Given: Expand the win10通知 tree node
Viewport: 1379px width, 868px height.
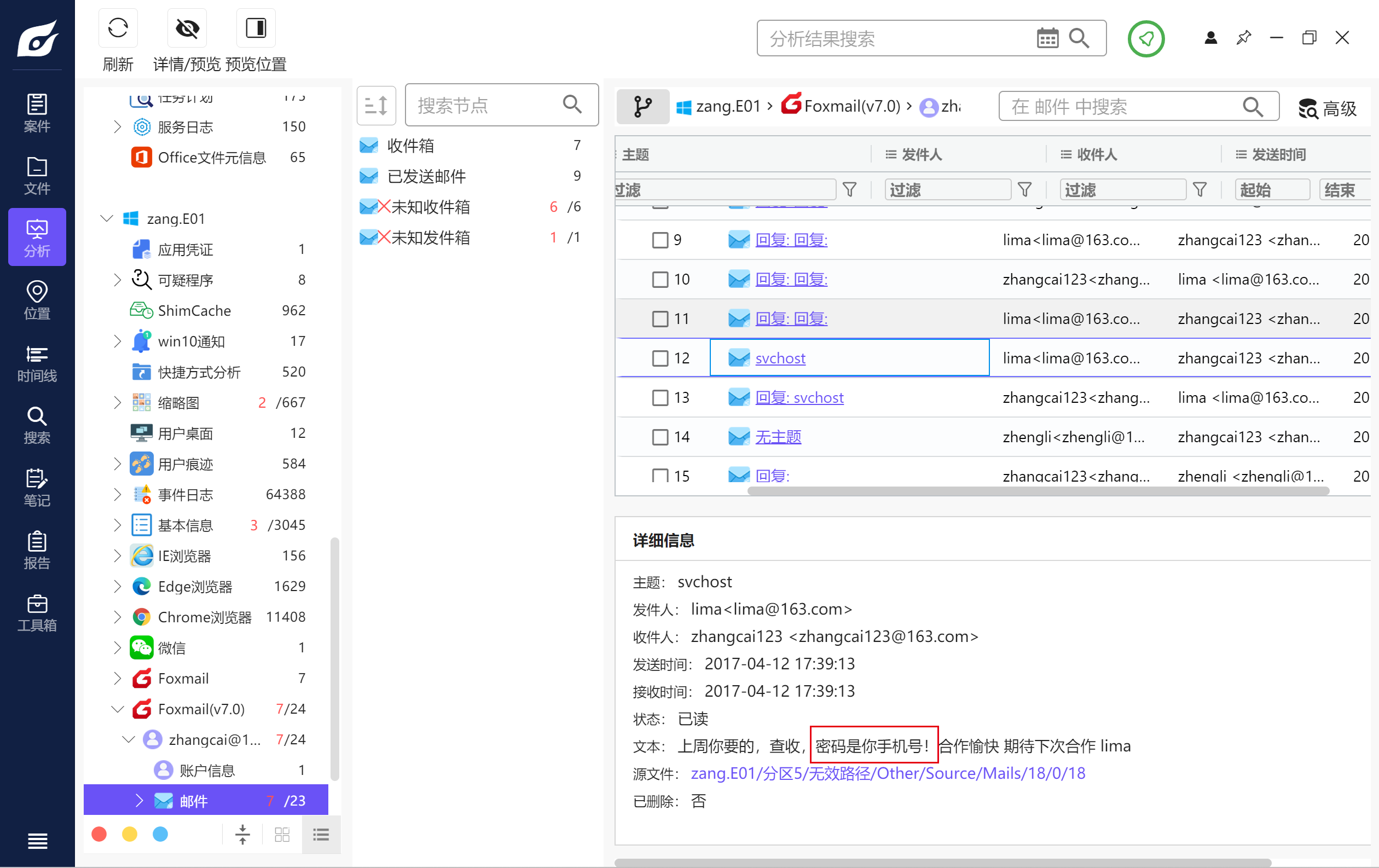Looking at the screenshot, I should (118, 342).
